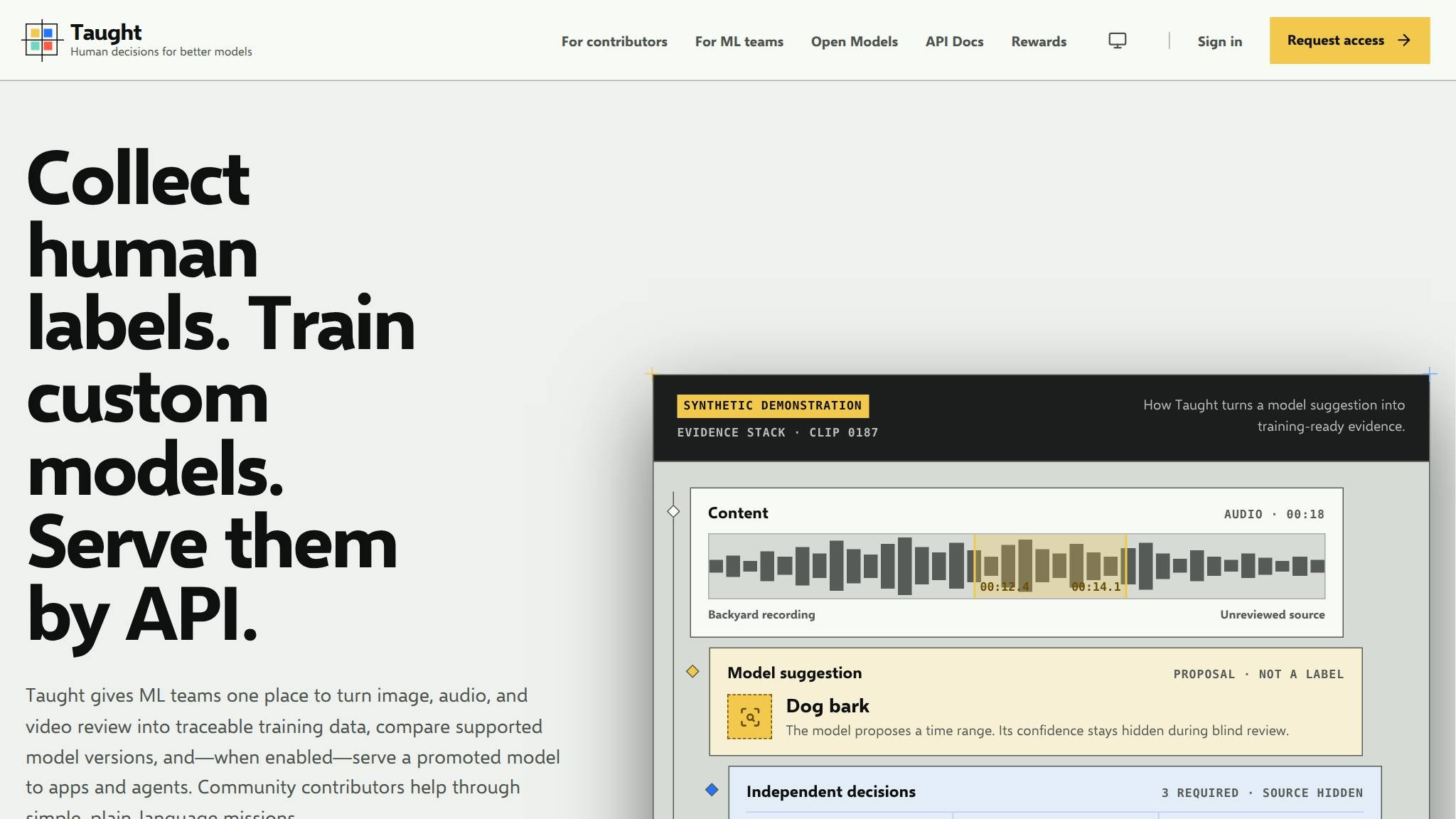Screen dimensions: 1456x819
Task: Click the Model suggestion heading
Action: (x=794, y=673)
